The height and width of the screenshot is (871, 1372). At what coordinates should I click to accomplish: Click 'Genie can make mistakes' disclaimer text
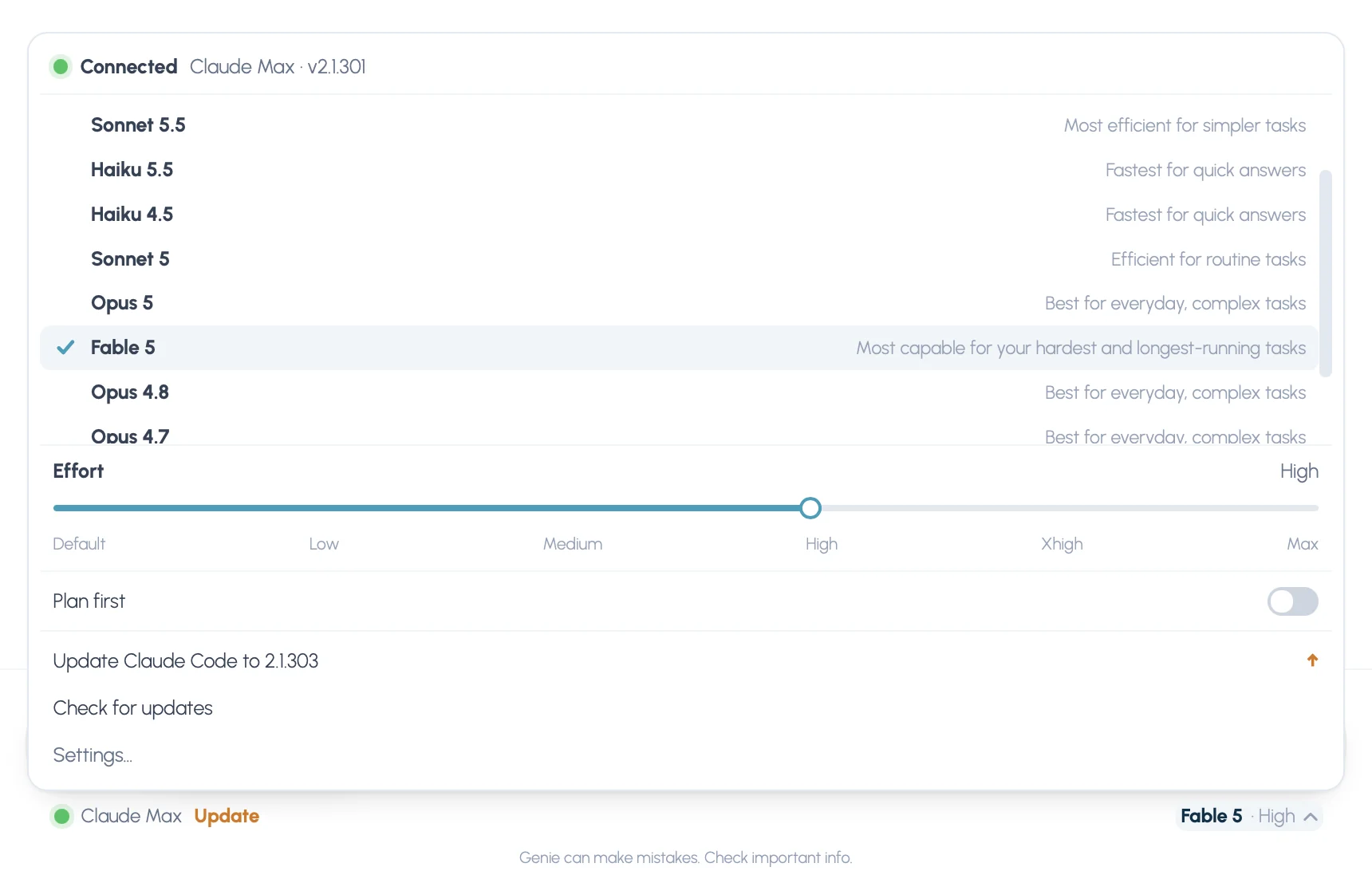click(685, 857)
